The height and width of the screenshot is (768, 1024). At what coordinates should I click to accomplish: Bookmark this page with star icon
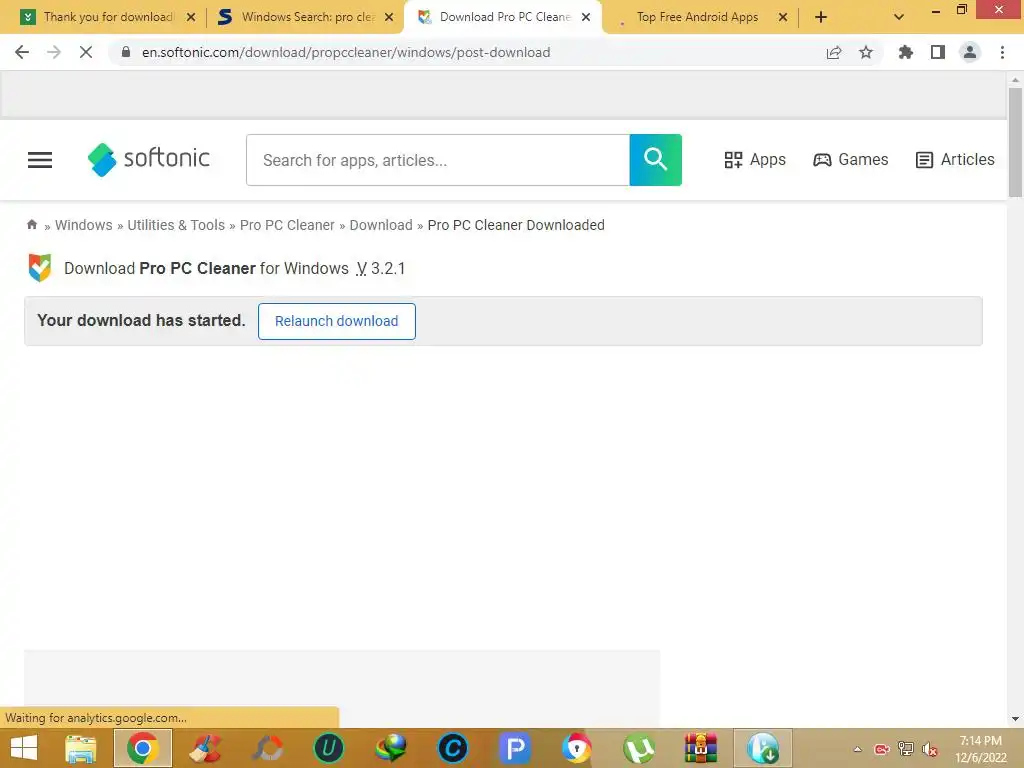pos(866,52)
